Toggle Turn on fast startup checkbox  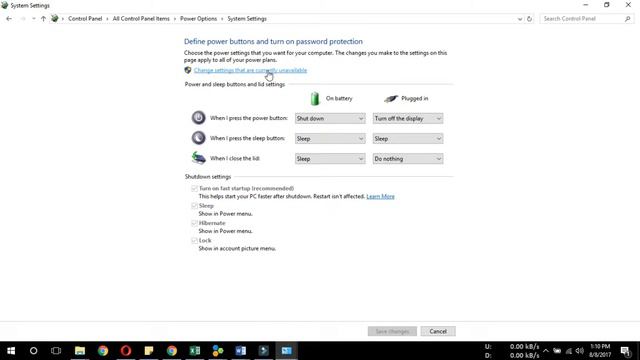[195, 189]
